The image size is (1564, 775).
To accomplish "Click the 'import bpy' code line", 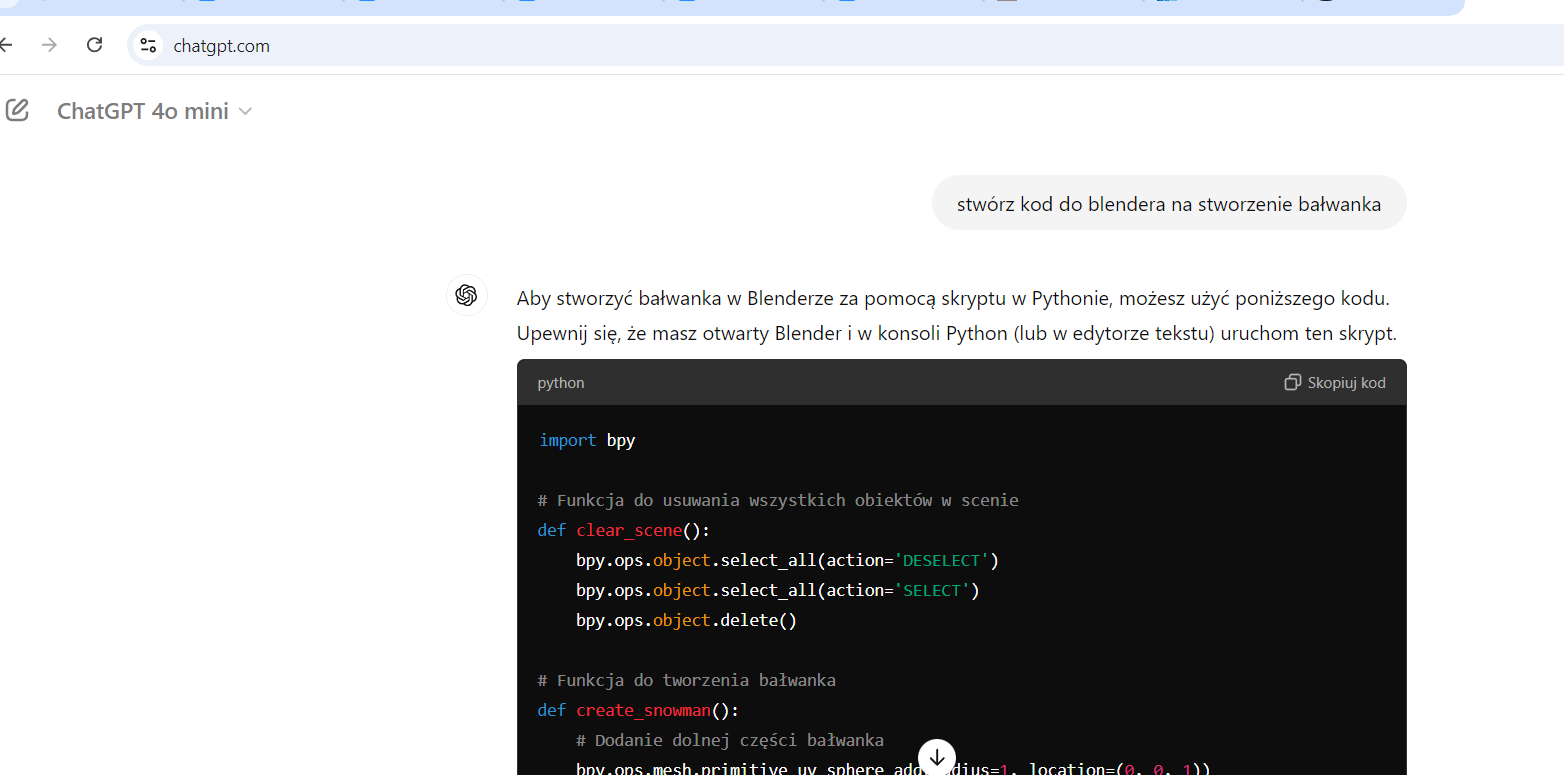I will (x=587, y=440).
